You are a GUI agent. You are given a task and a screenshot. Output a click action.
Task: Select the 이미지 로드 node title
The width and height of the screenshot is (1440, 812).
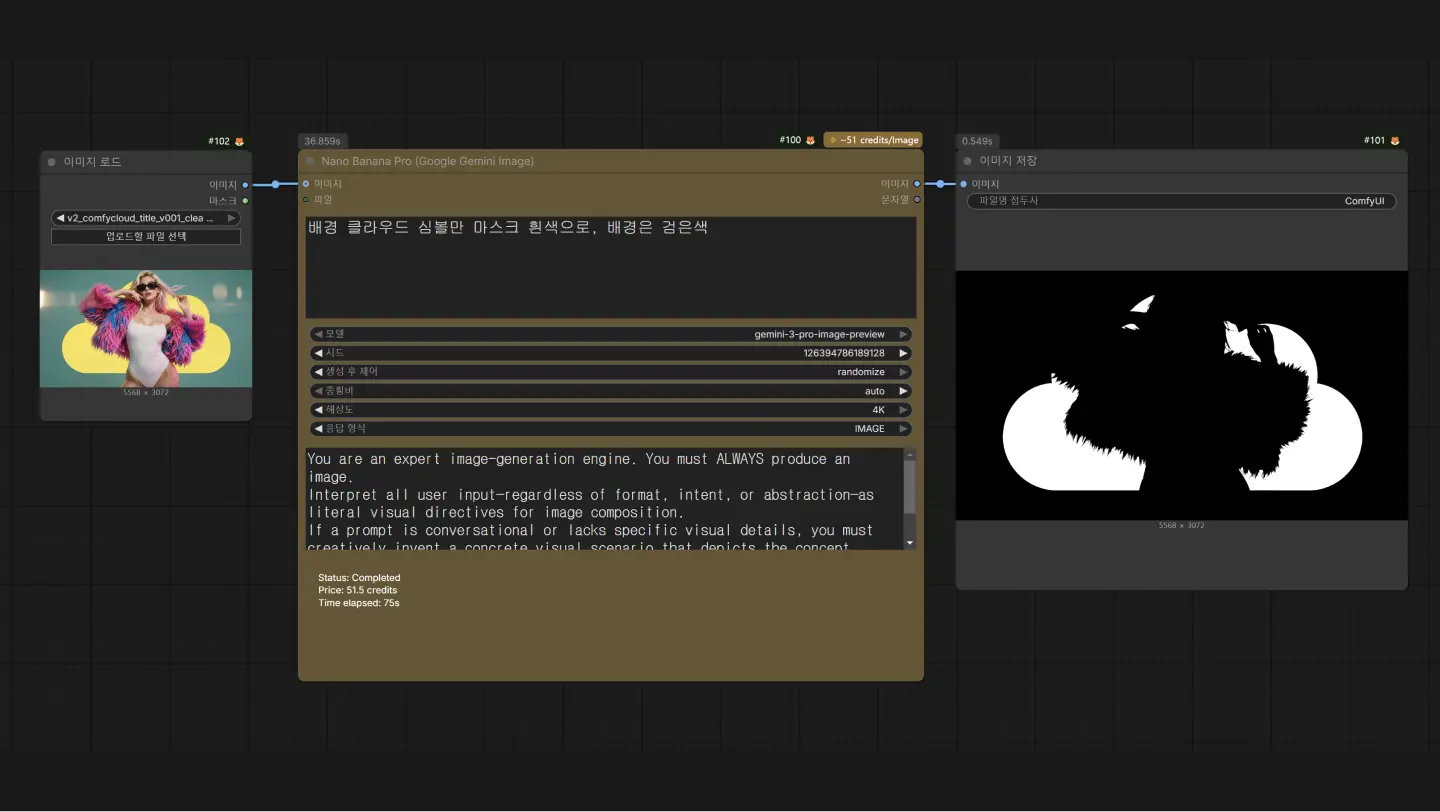(x=93, y=162)
